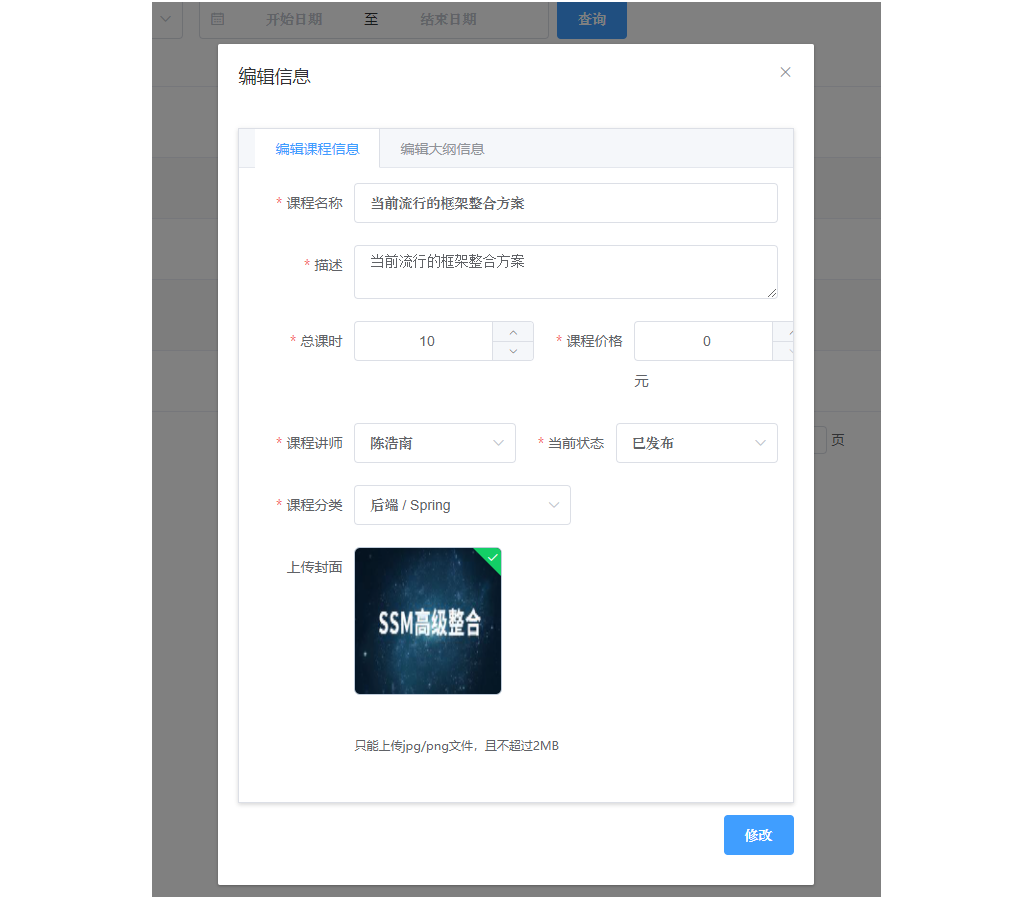Open the background dropdown chevron at top left
Image resolution: width=1014 pixels, height=897 pixels.
(x=166, y=19)
